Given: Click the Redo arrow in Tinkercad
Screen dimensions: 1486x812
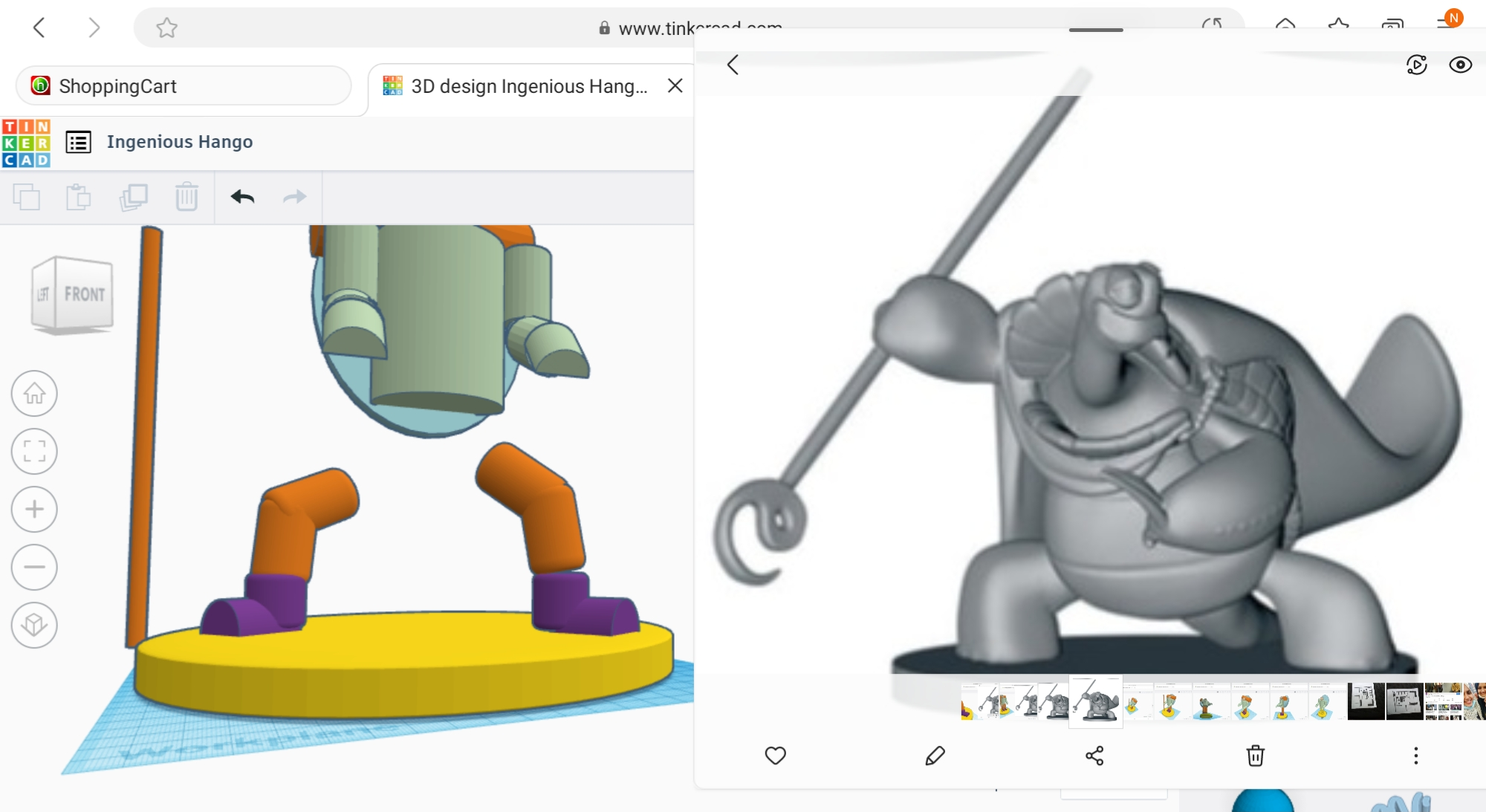Looking at the screenshot, I should pos(295,197).
